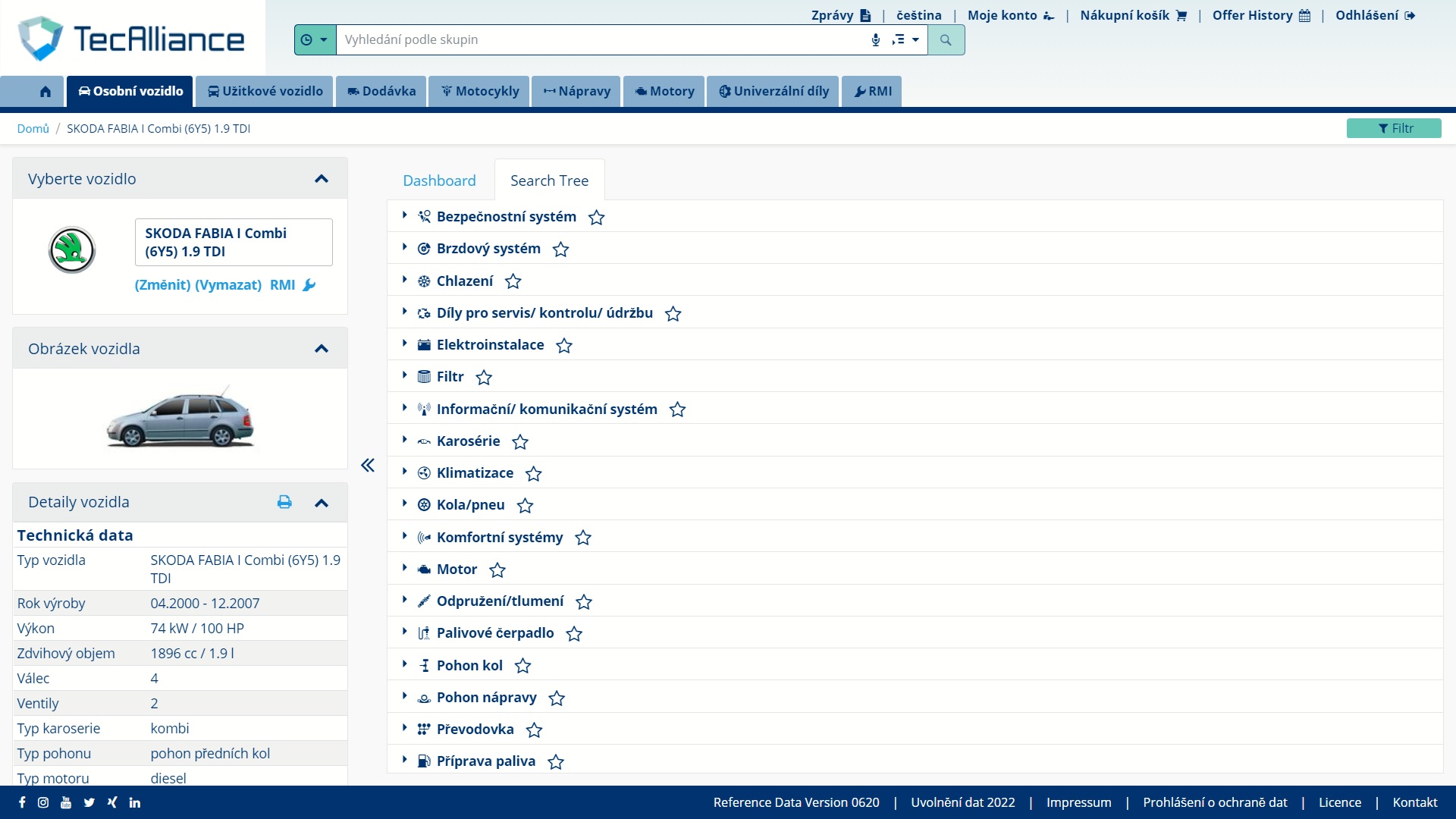Open Facebook icon in footer
The height and width of the screenshot is (819, 1456).
22,802
